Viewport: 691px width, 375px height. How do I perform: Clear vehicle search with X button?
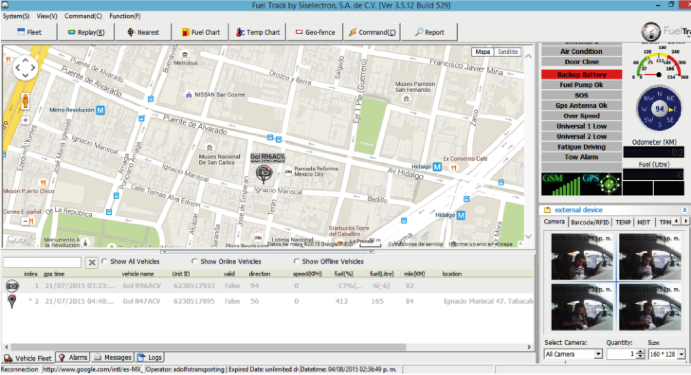coord(91,263)
